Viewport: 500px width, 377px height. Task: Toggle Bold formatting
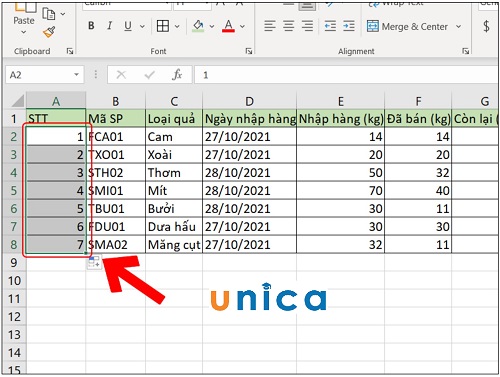(x=91, y=26)
